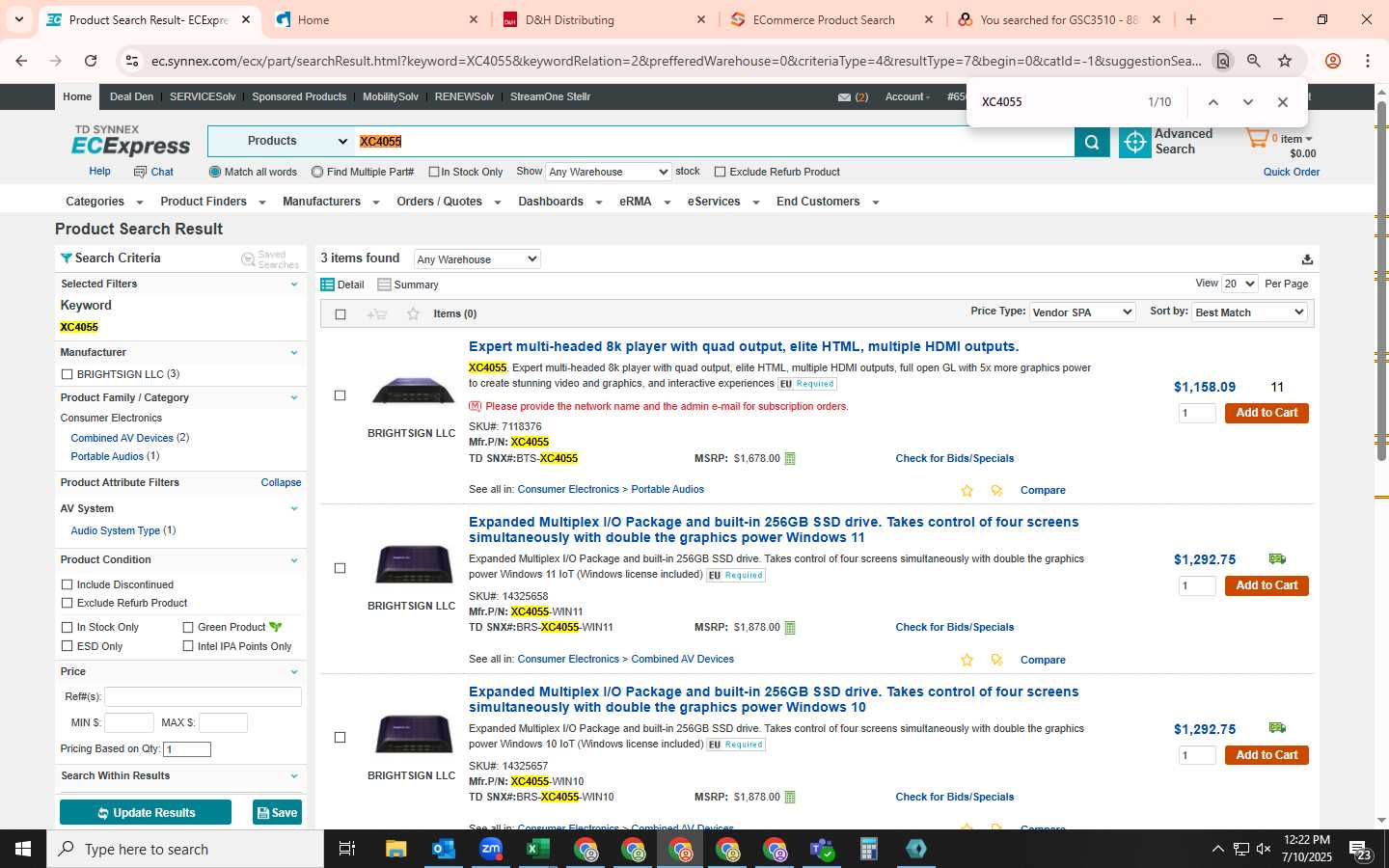Viewport: 1389px width, 868px height.
Task: Click tag icon next to Compare for XC4055-WIN11
Action: point(997,661)
